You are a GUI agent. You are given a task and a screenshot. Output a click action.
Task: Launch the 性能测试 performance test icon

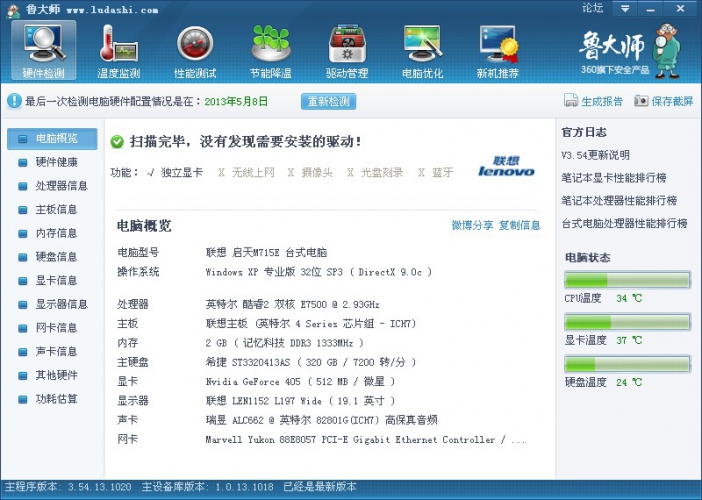coord(195,50)
